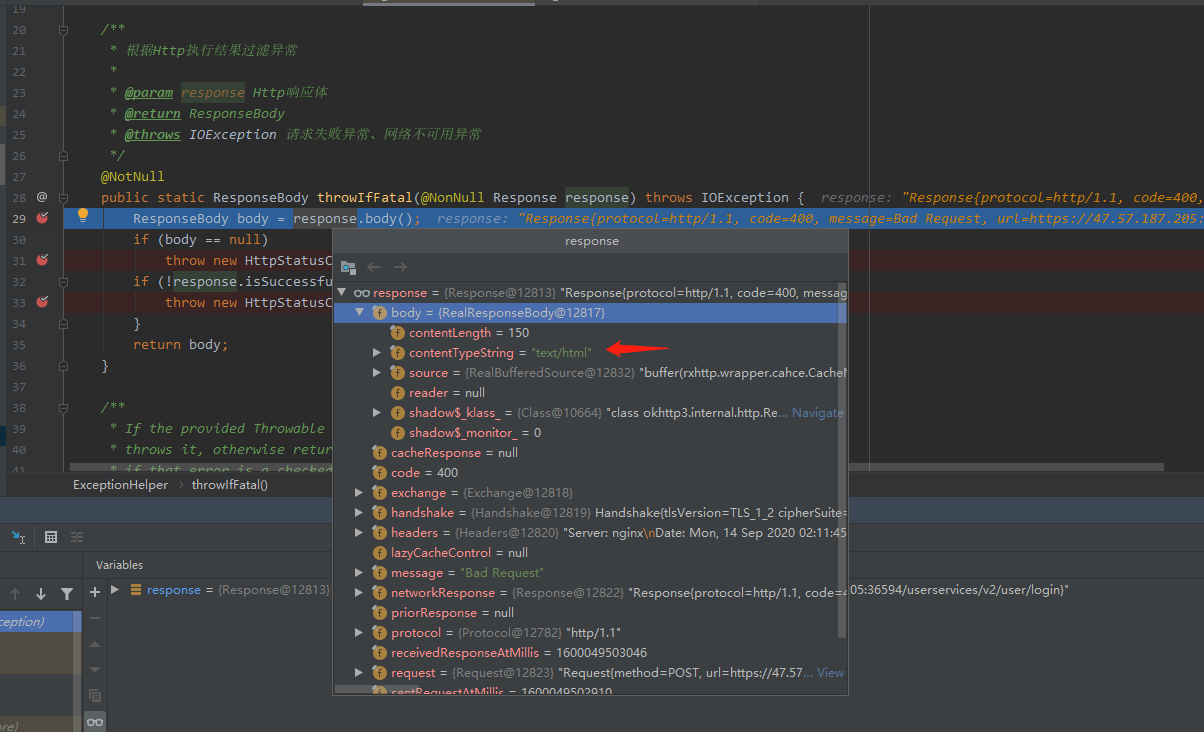The image size is (1204, 732).
Task: Click the View link on the request row
Action: click(830, 672)
